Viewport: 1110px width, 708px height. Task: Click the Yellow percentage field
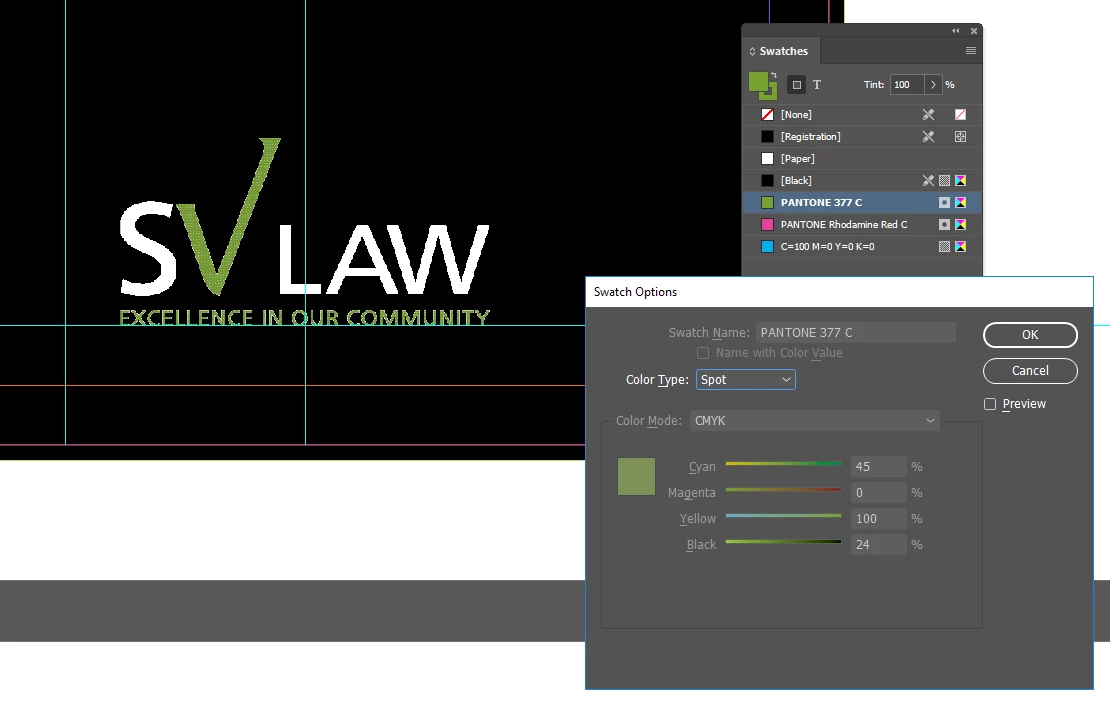(879, 519)
